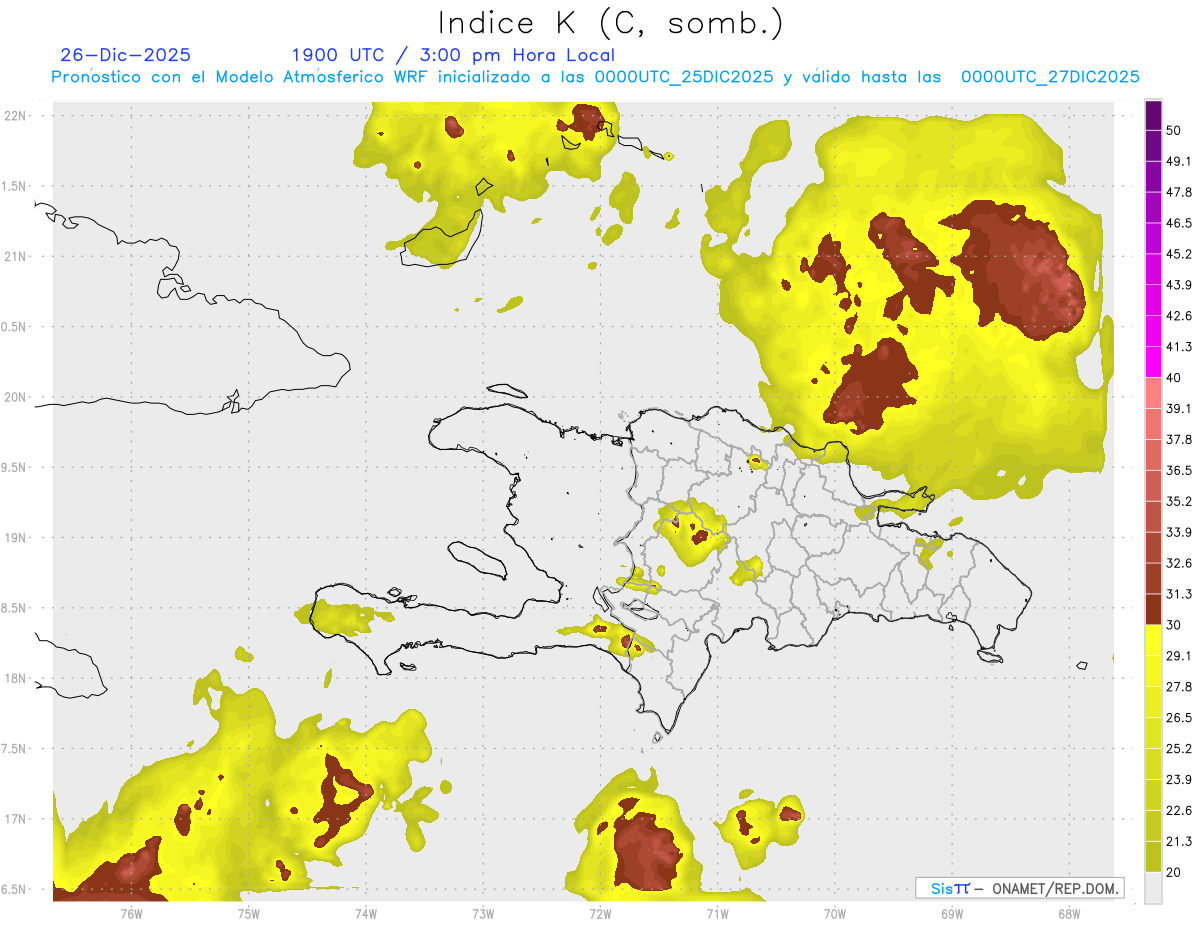
Task: Click the "69W" longitude axis label
Action: (x=952, y=913)
